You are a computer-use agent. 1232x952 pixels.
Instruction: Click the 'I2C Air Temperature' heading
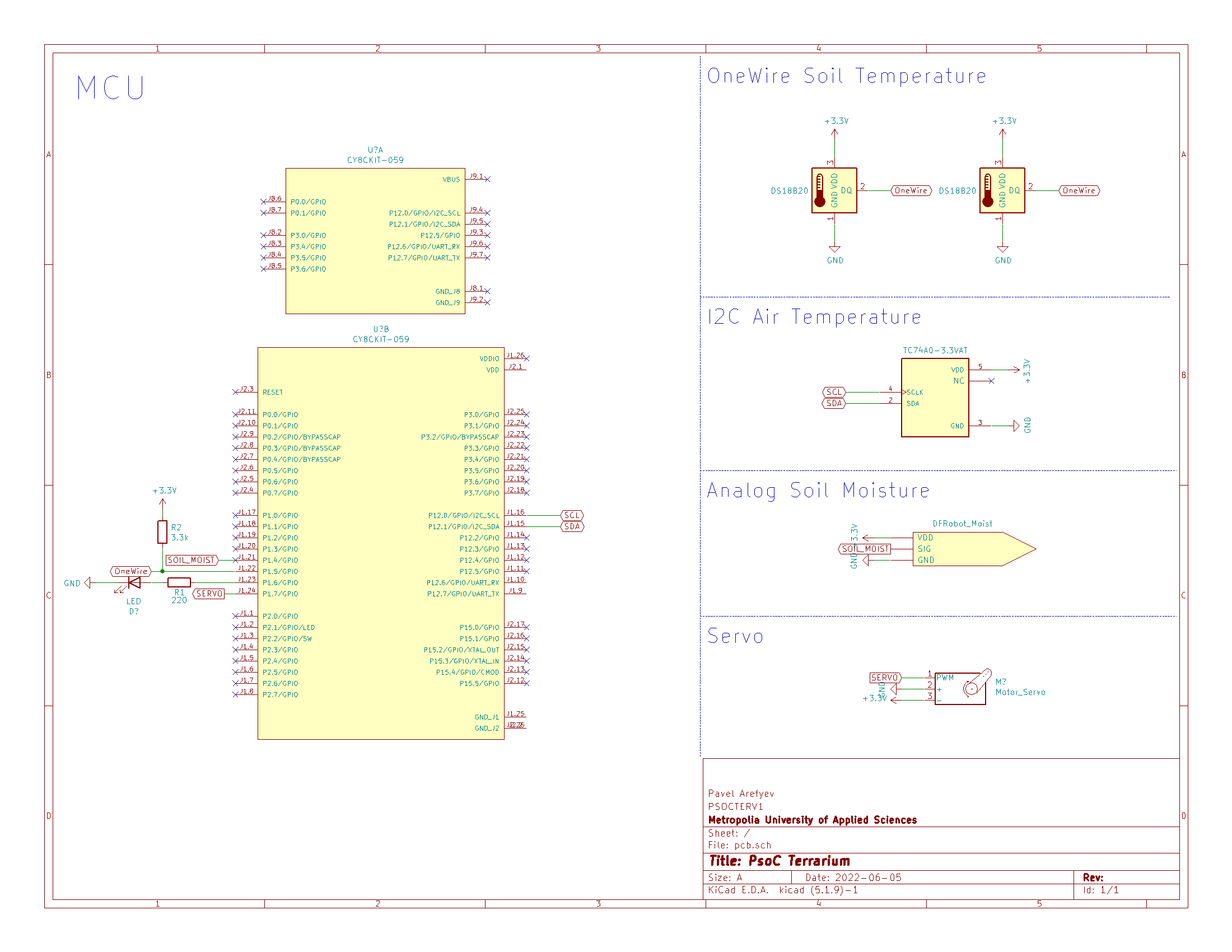[x=814, y=317]
